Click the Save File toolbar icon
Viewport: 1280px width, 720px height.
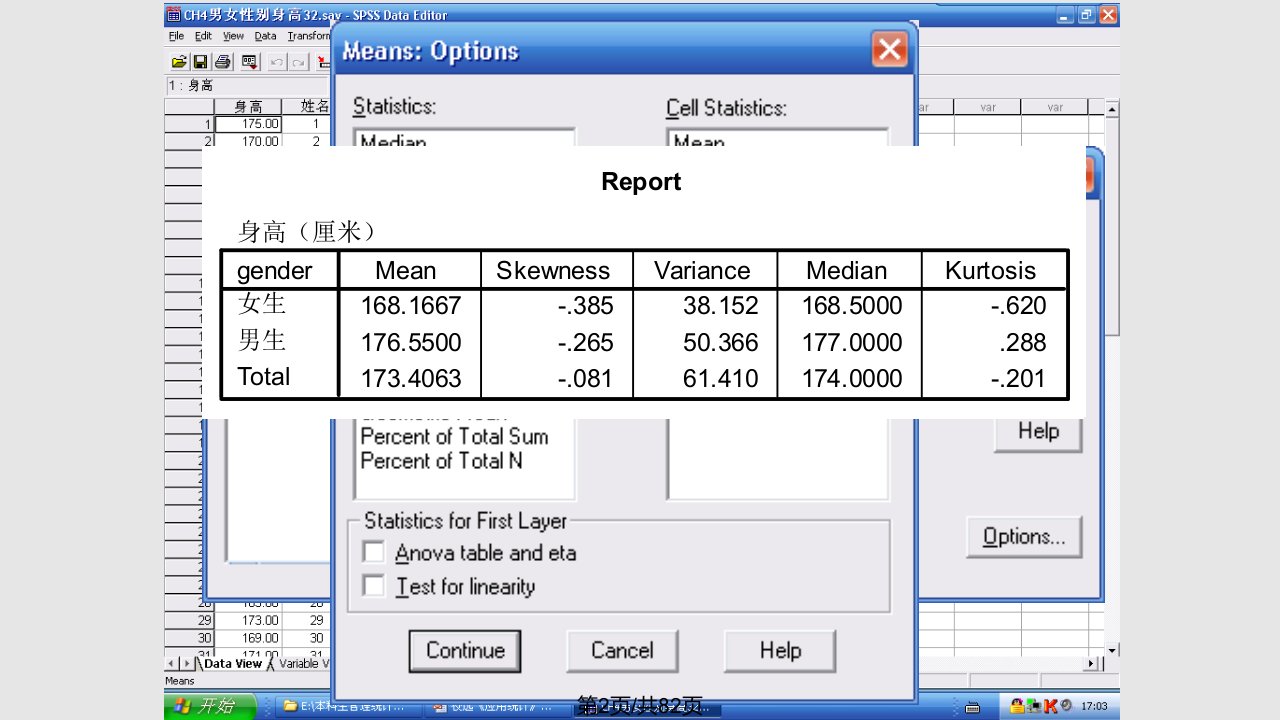(x=200, y=62)
